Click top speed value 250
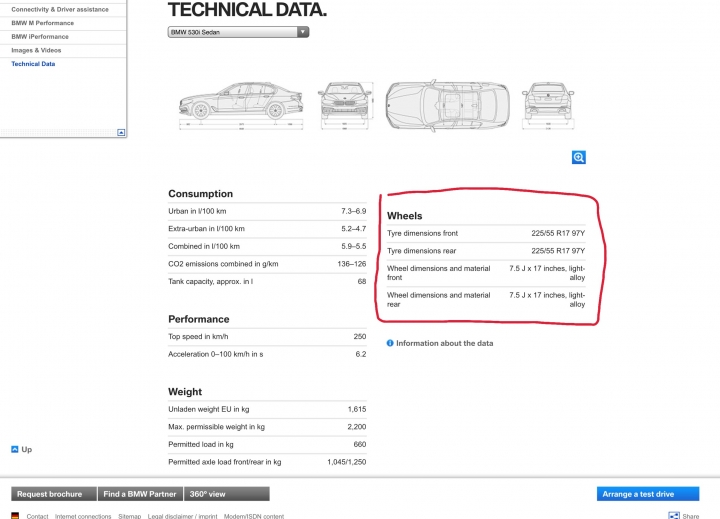 (x=360, y=337)
